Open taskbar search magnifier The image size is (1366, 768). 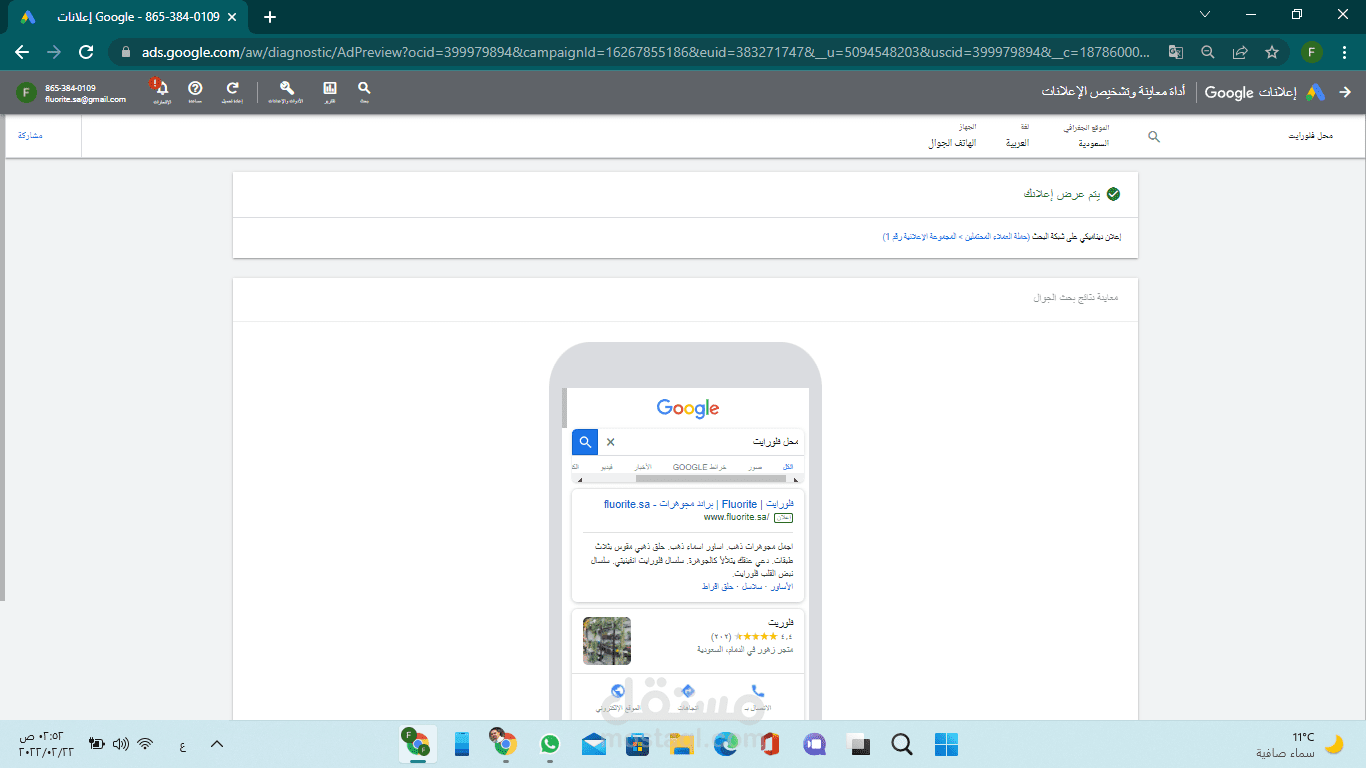point(901,744)
